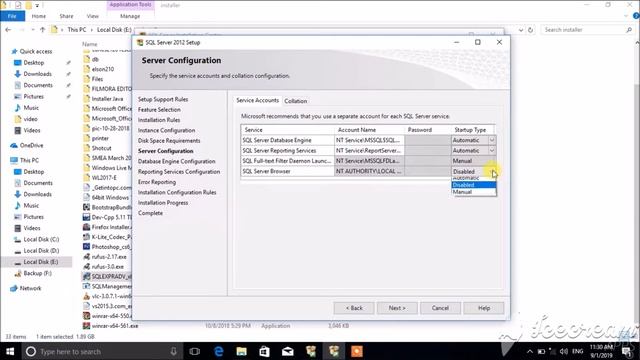Open Downloads under Quick access

tap(37, 74)
